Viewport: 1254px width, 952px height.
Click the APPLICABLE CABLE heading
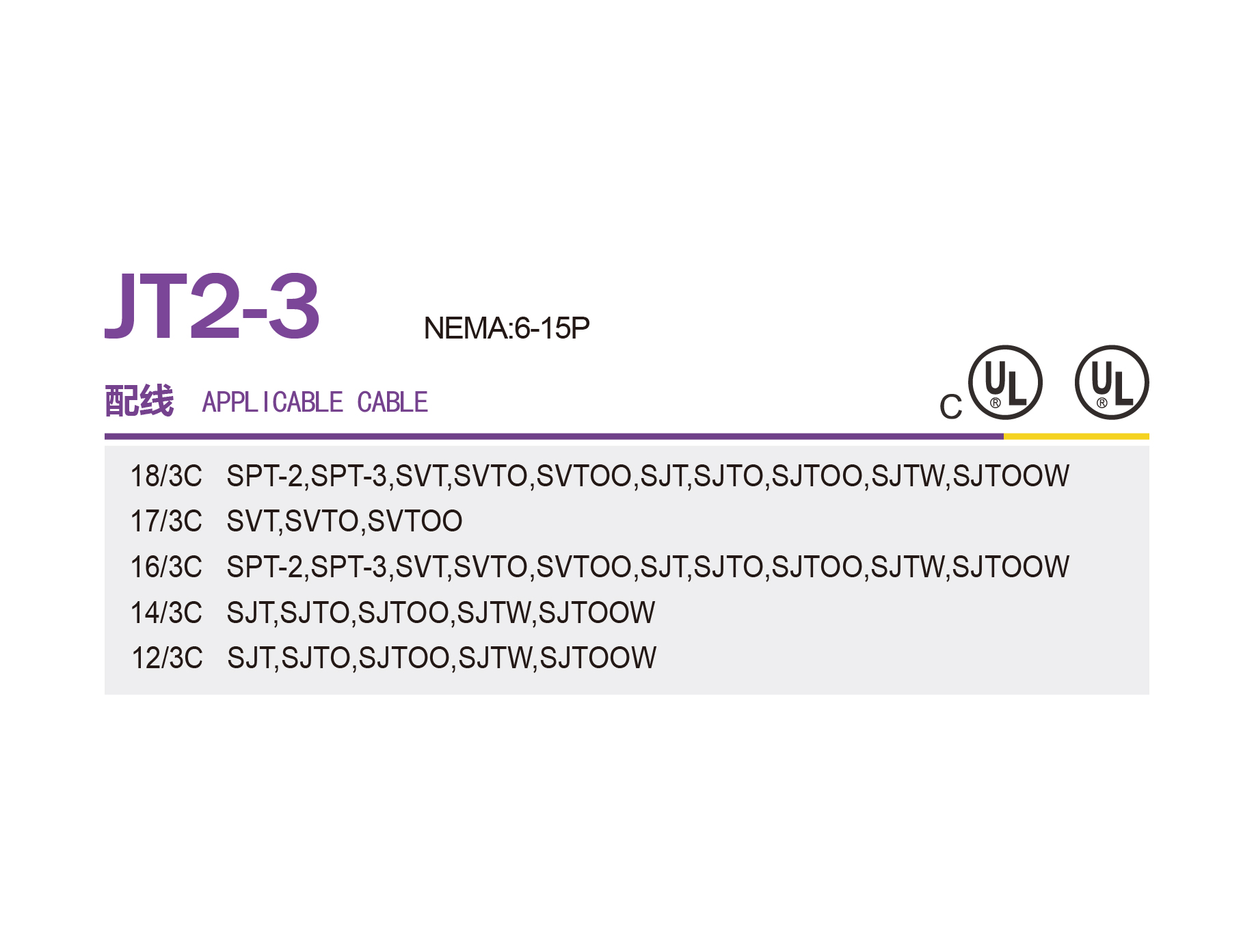pyautogui.click(x=315, y=402)
